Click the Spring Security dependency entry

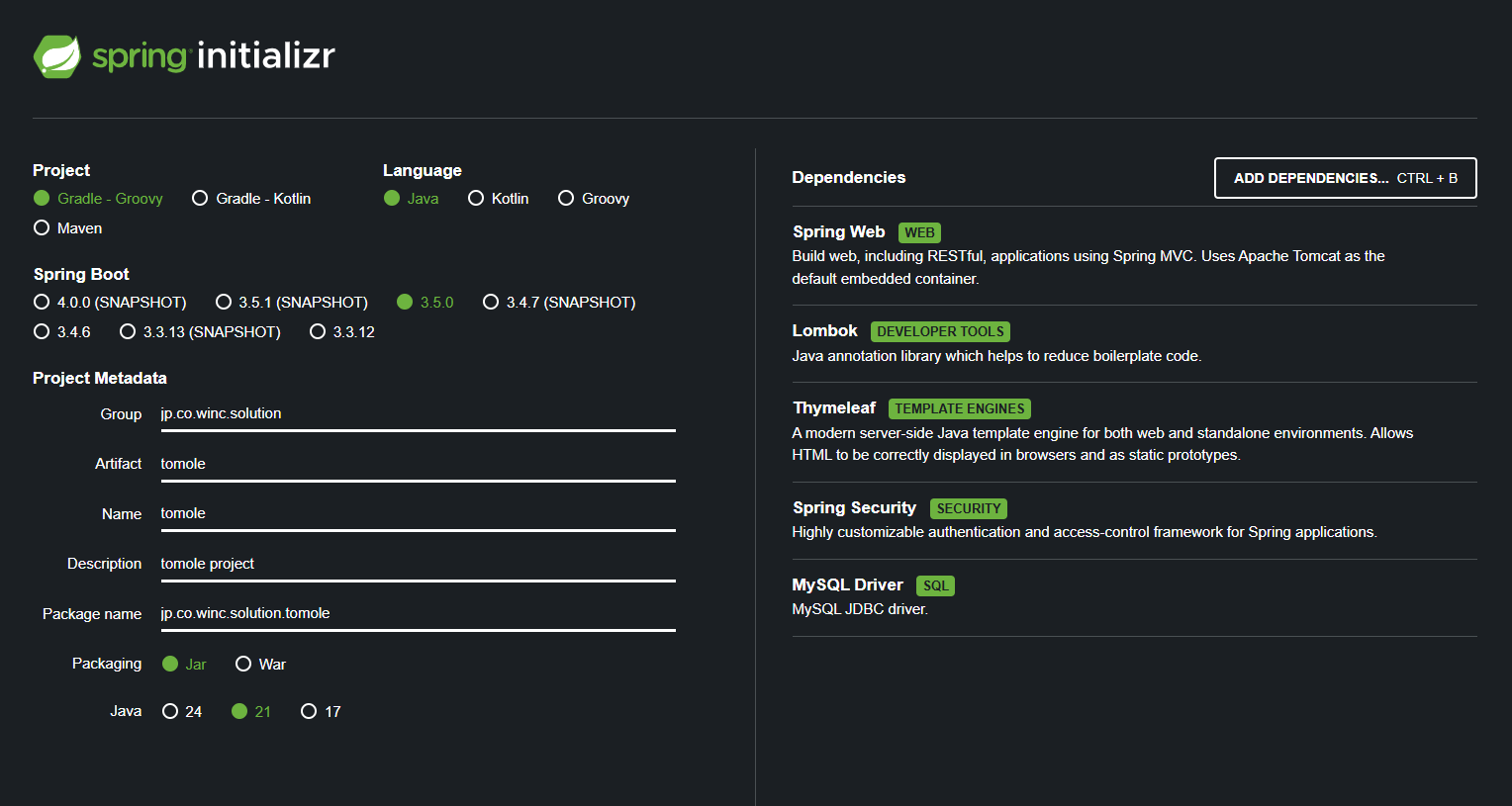click(854, 508)
